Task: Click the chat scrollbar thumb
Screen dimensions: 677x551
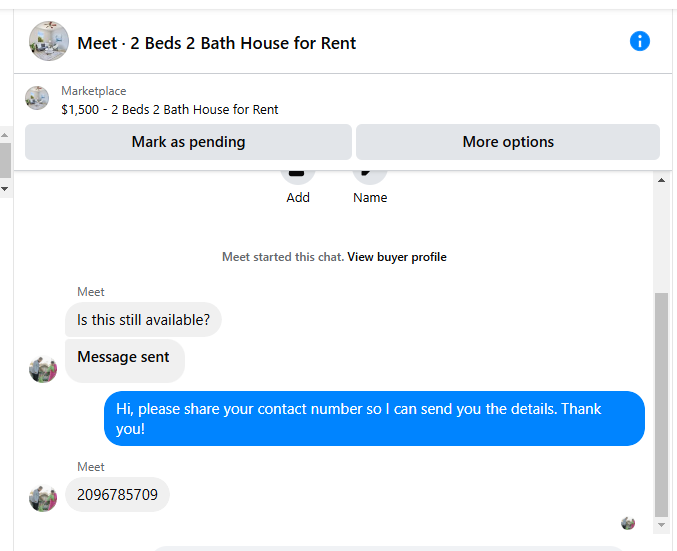Action: (661, 405)
